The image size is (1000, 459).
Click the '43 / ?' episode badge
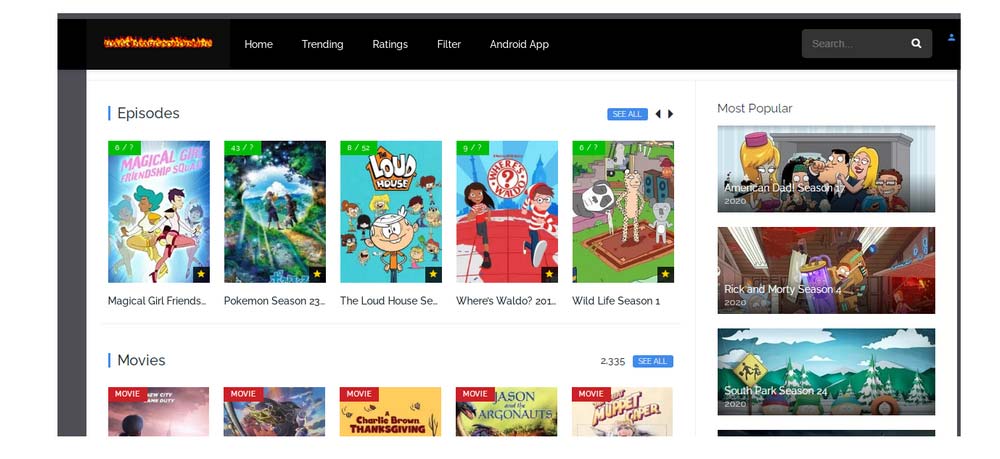pyautogui.click(x=242, y=147)
